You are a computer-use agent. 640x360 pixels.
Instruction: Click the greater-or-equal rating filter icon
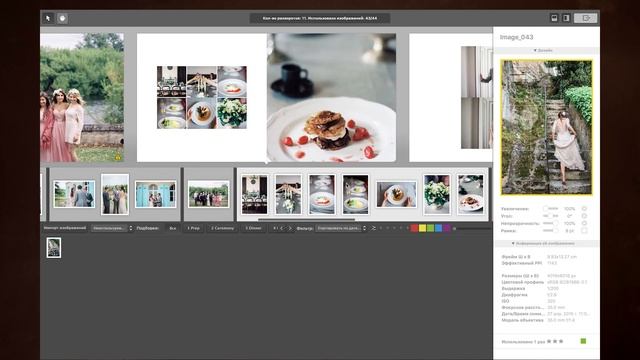(x=373, y=228)
